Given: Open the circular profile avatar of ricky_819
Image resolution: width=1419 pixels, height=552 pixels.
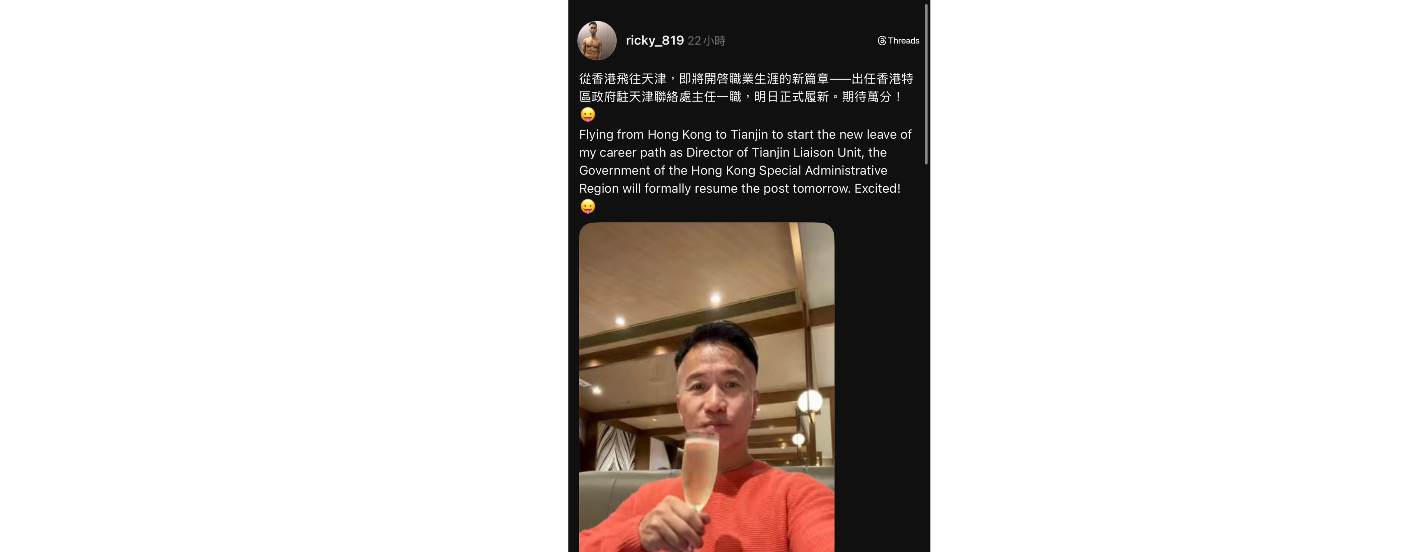Looking at the screenshot, I should [597, 41].
